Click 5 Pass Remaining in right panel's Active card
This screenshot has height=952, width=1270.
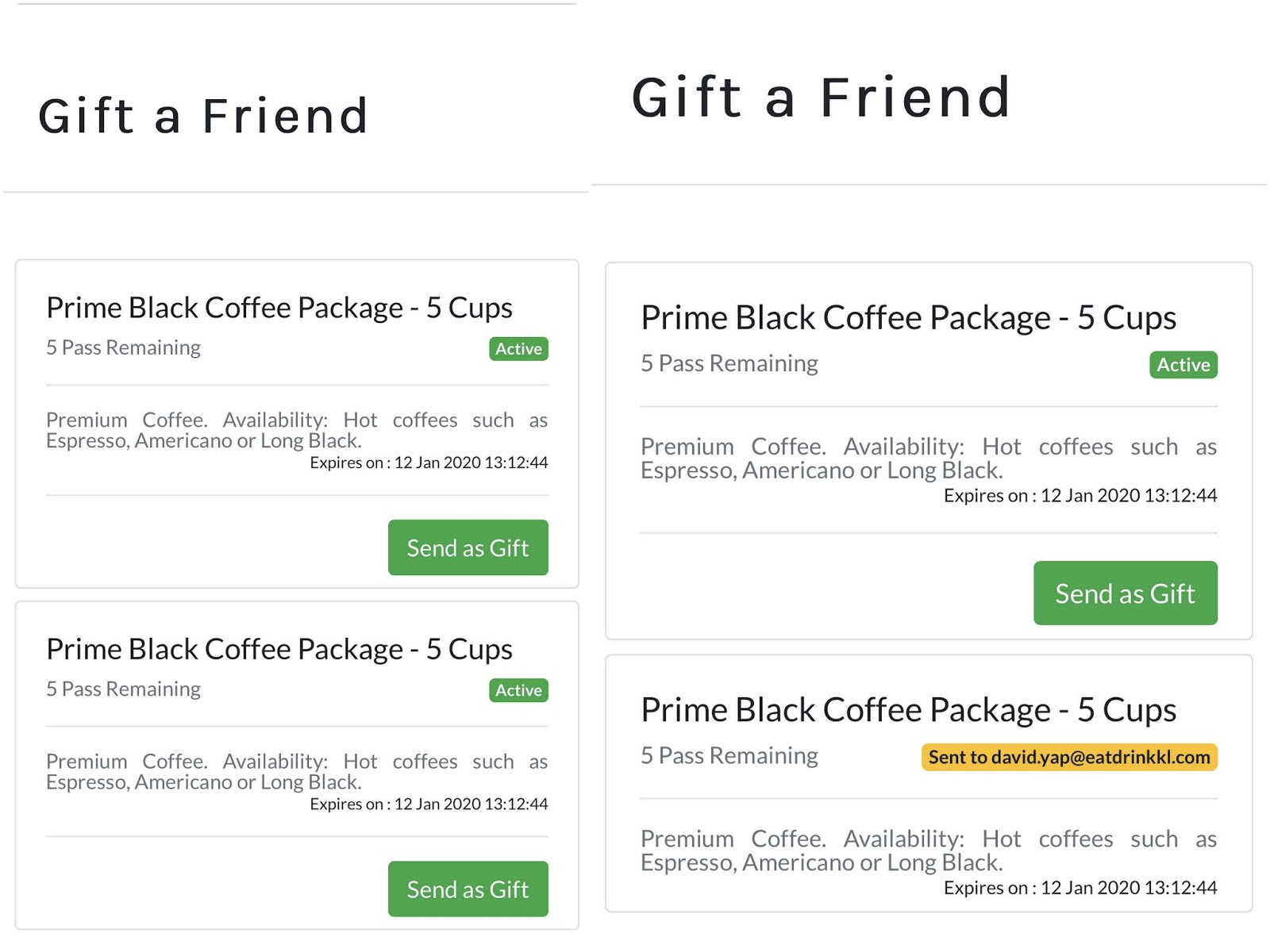[x=729, y=363]
